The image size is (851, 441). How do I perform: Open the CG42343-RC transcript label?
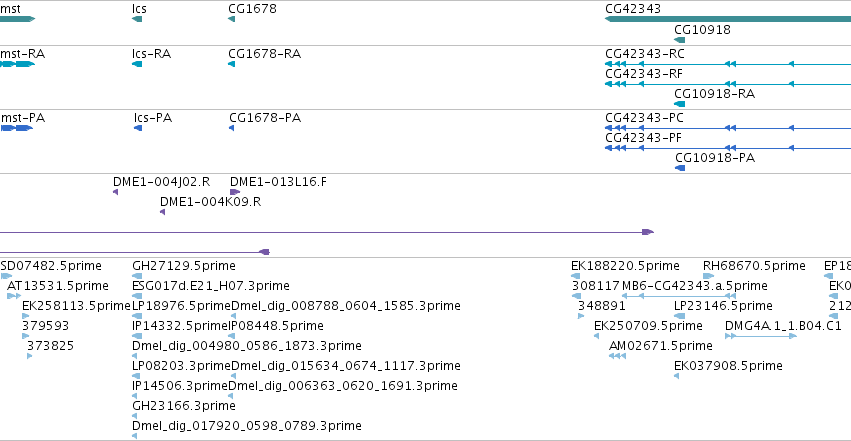[645, 54]
